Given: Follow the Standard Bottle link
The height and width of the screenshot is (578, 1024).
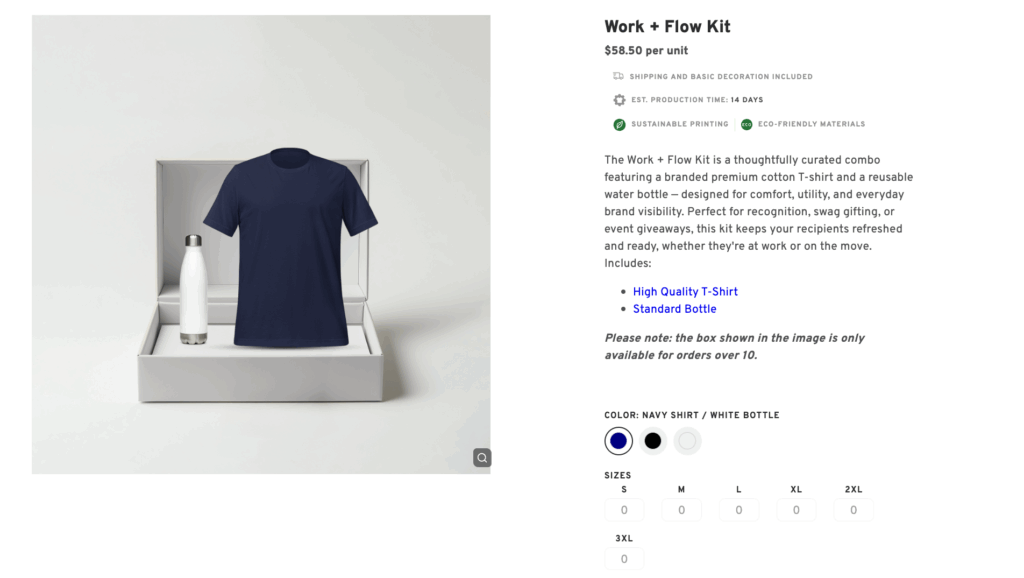Looking at the screenshot, I should tap(674, 309).
